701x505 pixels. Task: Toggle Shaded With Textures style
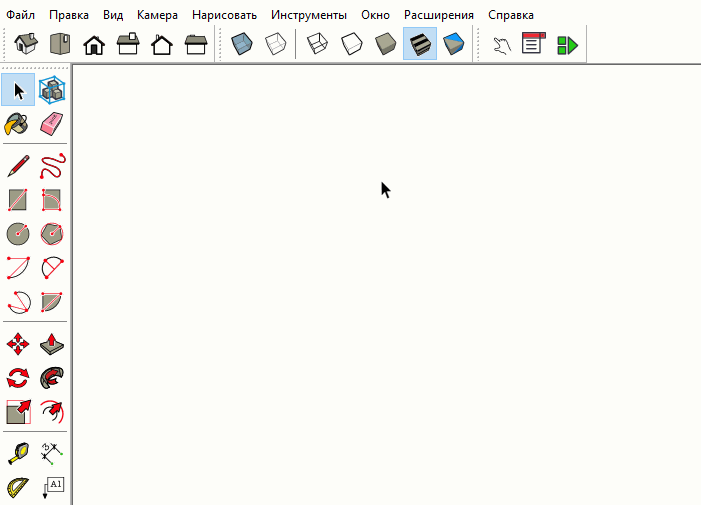[x=420, y=44]
